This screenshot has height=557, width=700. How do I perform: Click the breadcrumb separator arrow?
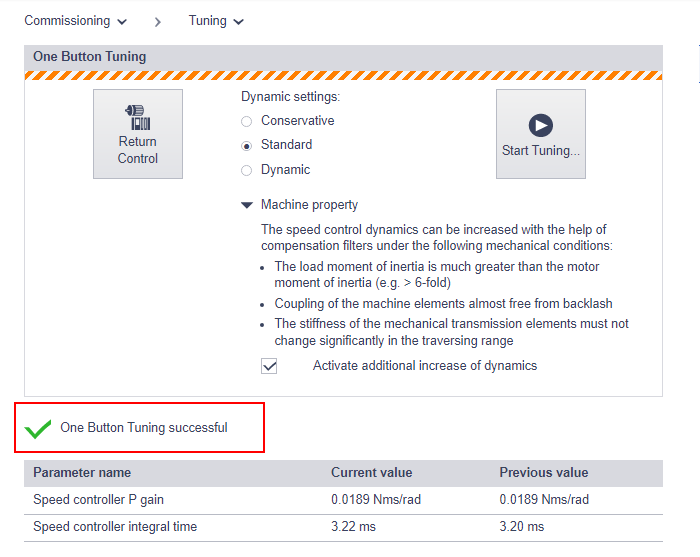point(158,22)
